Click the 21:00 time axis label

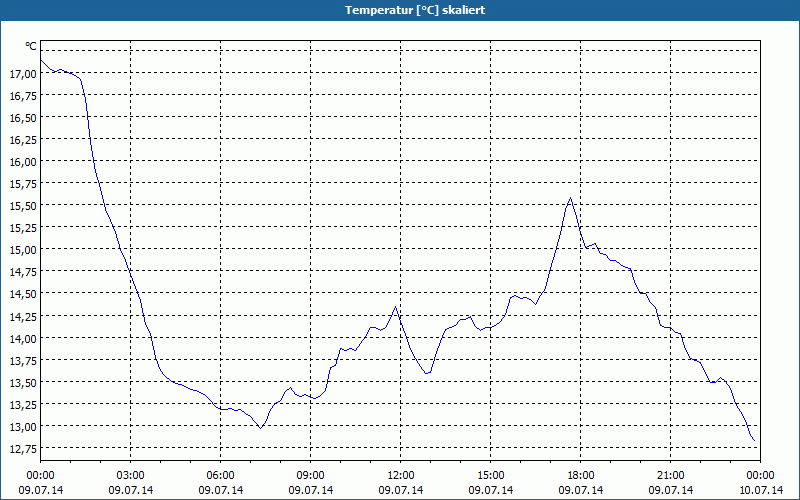(x=670, y=475)
